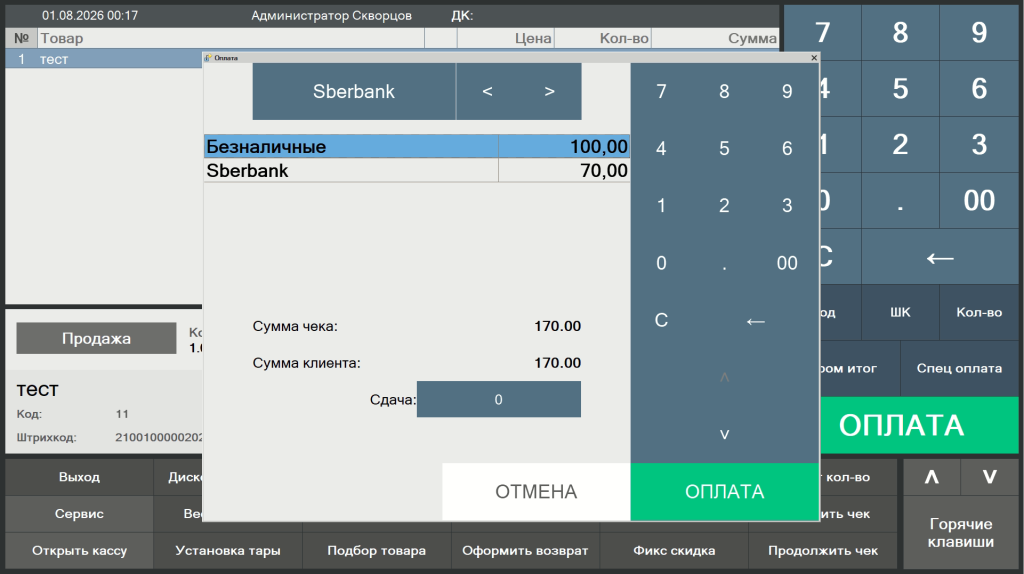Tap digit 8 on main window keypad
This screenshot has height=574, width=1024.
point(901,32)
